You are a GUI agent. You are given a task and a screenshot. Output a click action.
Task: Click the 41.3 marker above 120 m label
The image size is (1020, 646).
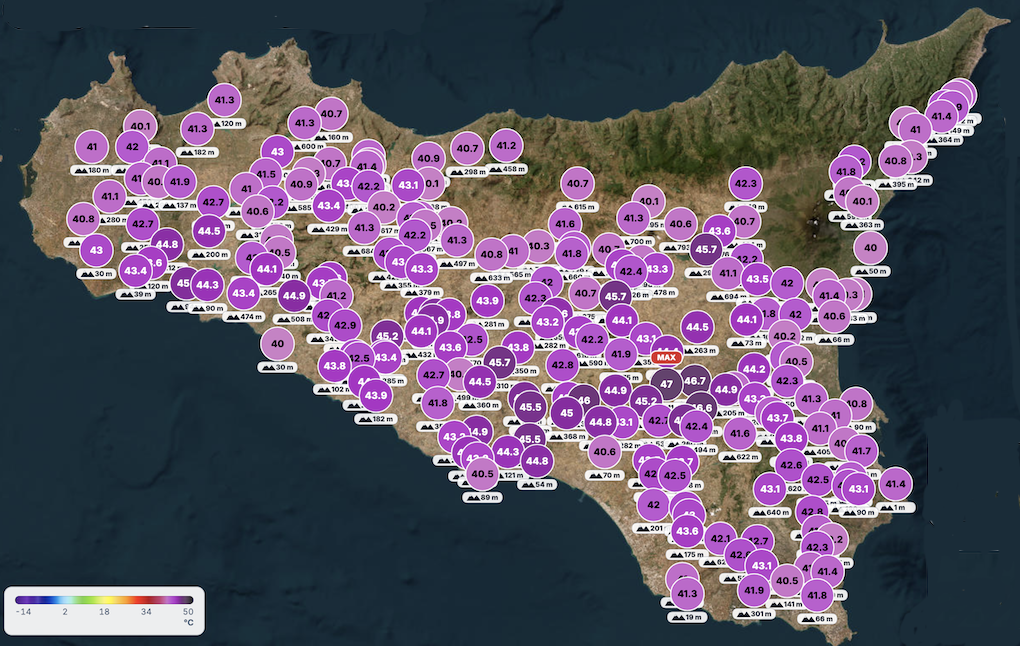(224, 100)
